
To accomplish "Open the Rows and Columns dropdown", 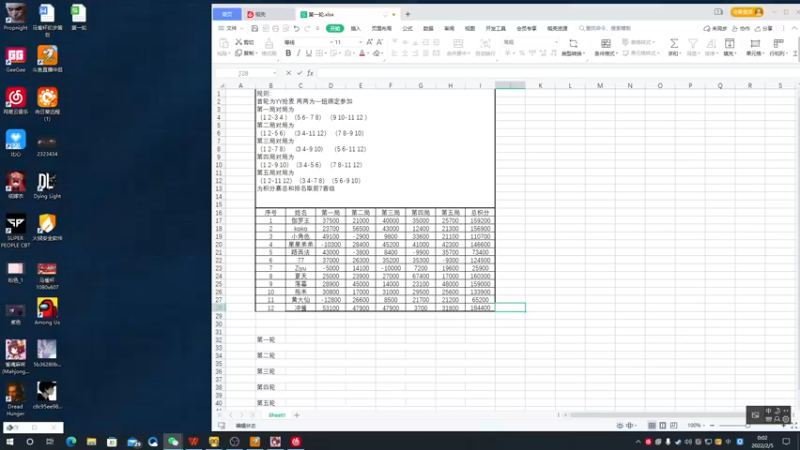I will 778,47.
